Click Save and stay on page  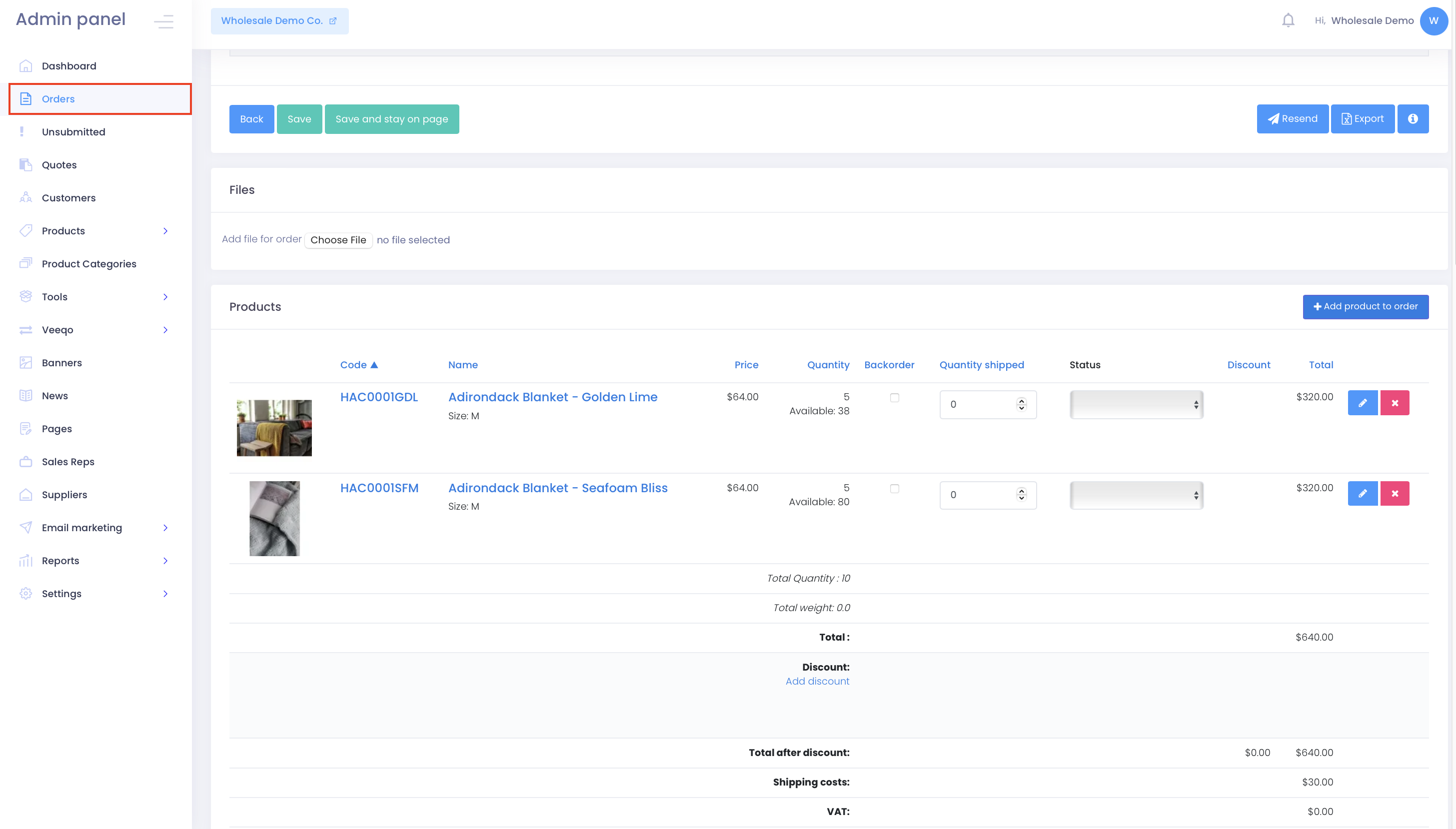click(391, 118)
